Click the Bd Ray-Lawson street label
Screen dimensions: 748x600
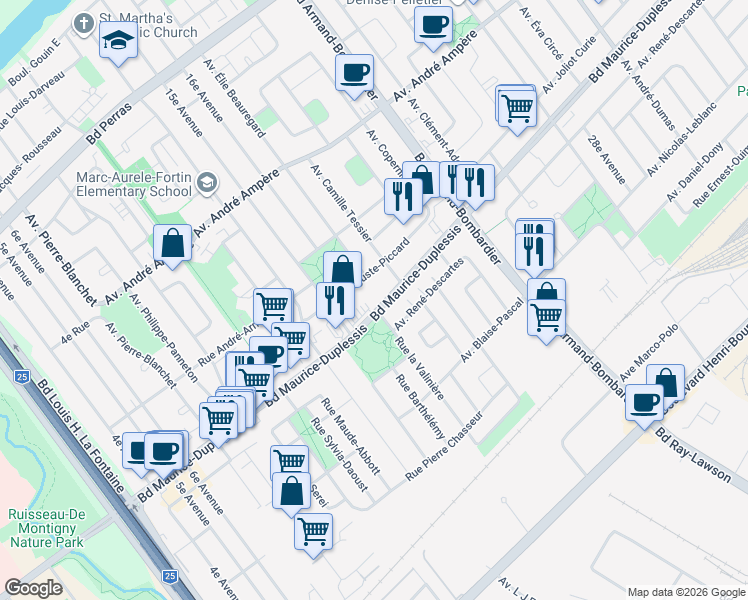(693, 455)
